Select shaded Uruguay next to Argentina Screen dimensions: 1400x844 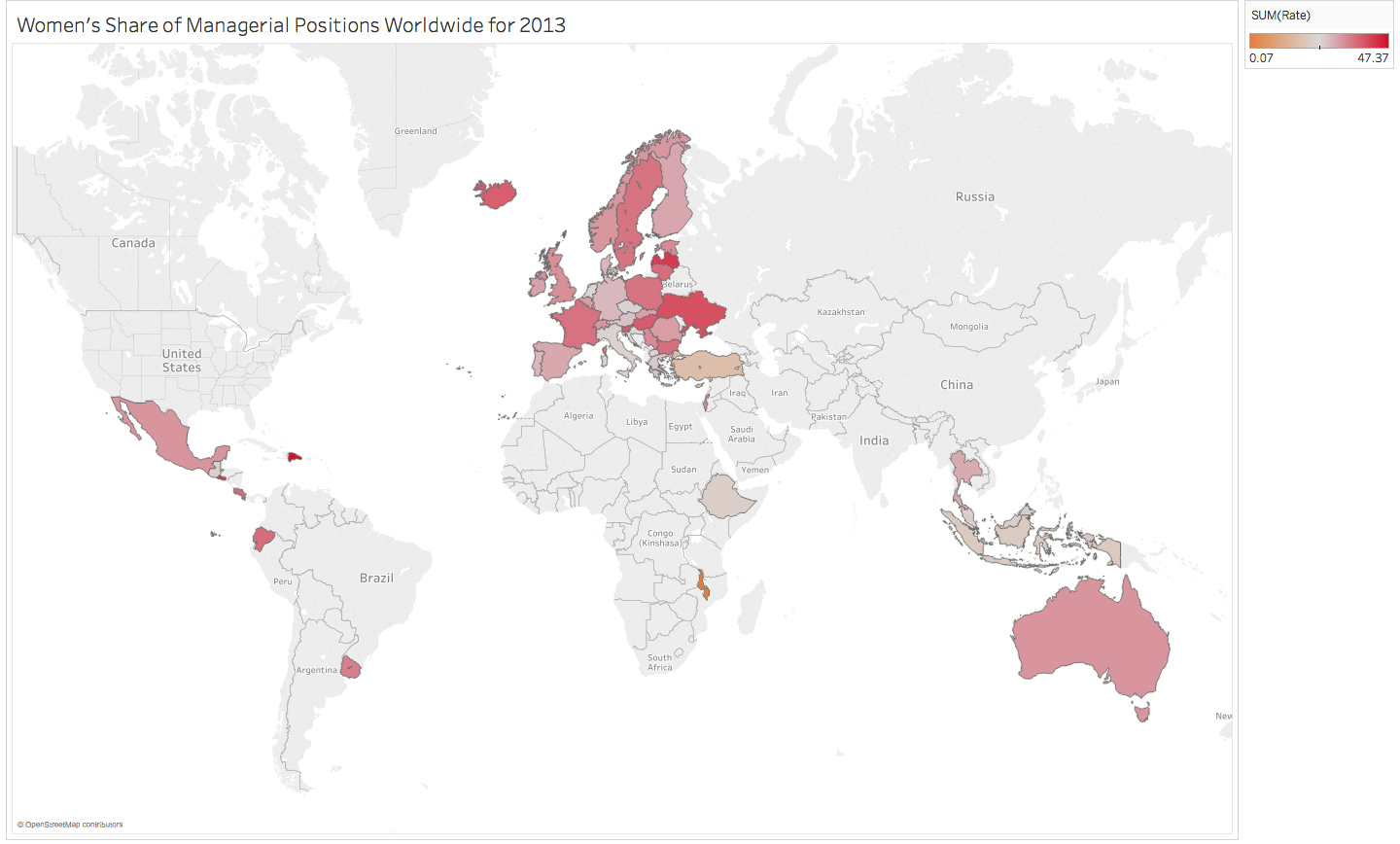(351, 668)
